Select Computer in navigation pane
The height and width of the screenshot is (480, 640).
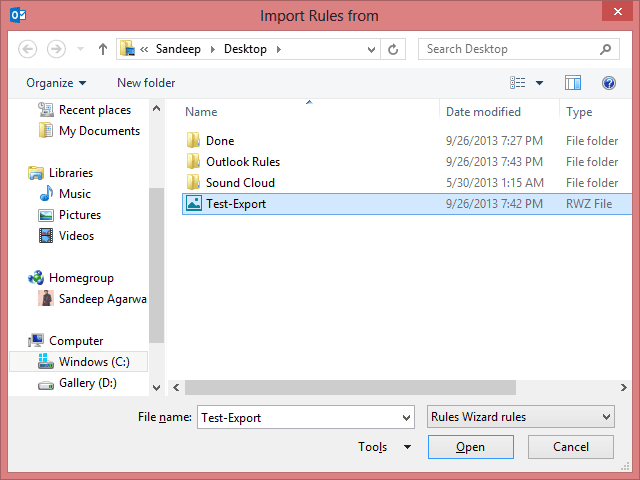click(x=66, y=340)
